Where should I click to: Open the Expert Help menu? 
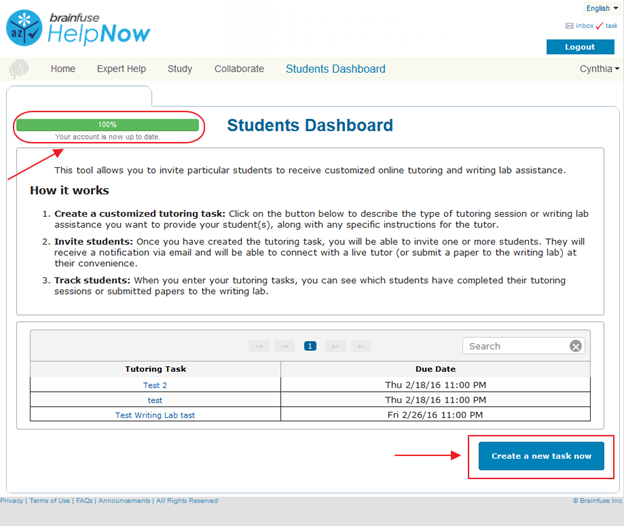click(121, 69)
